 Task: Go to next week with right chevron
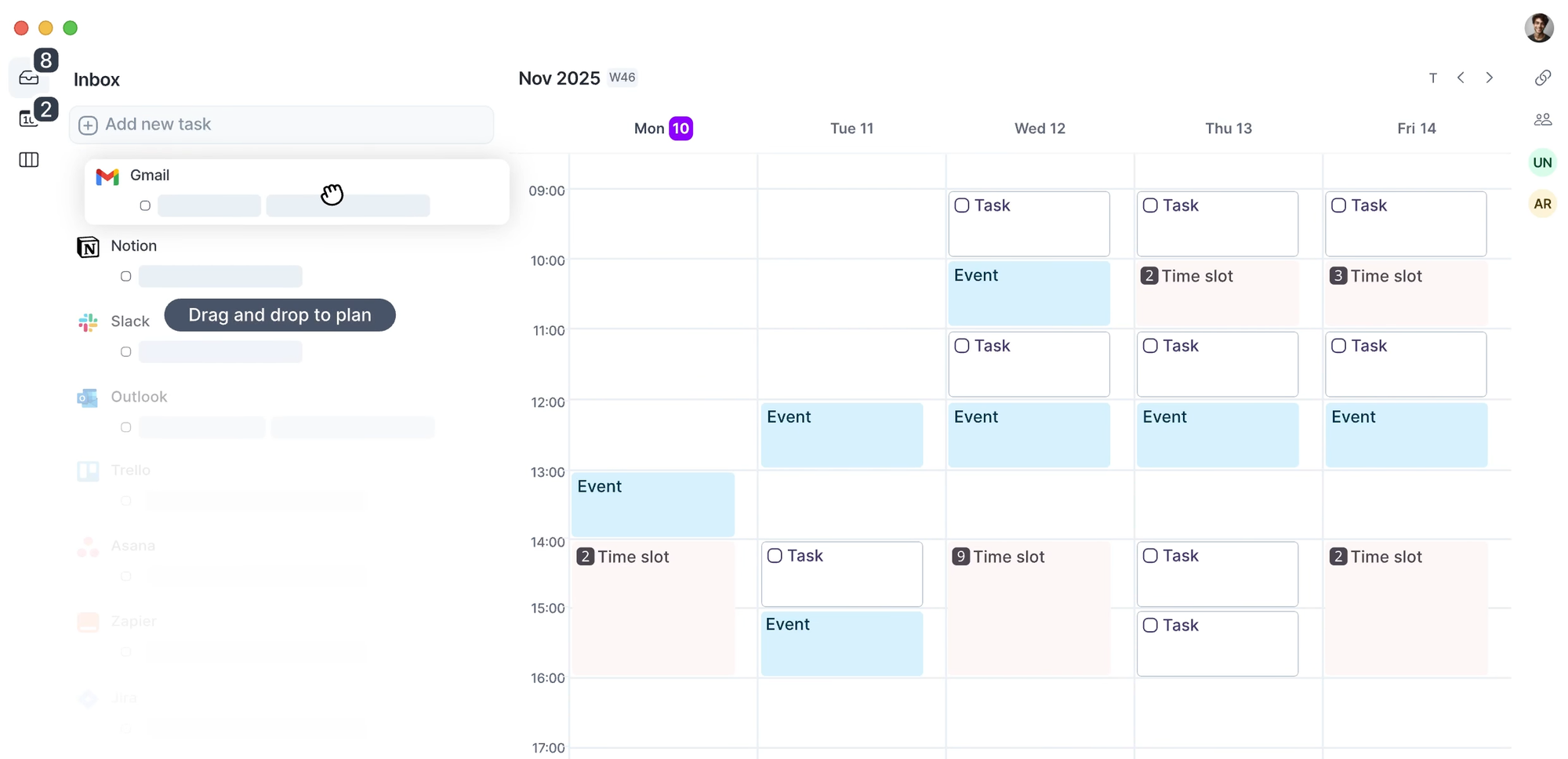pos(1490,78)
